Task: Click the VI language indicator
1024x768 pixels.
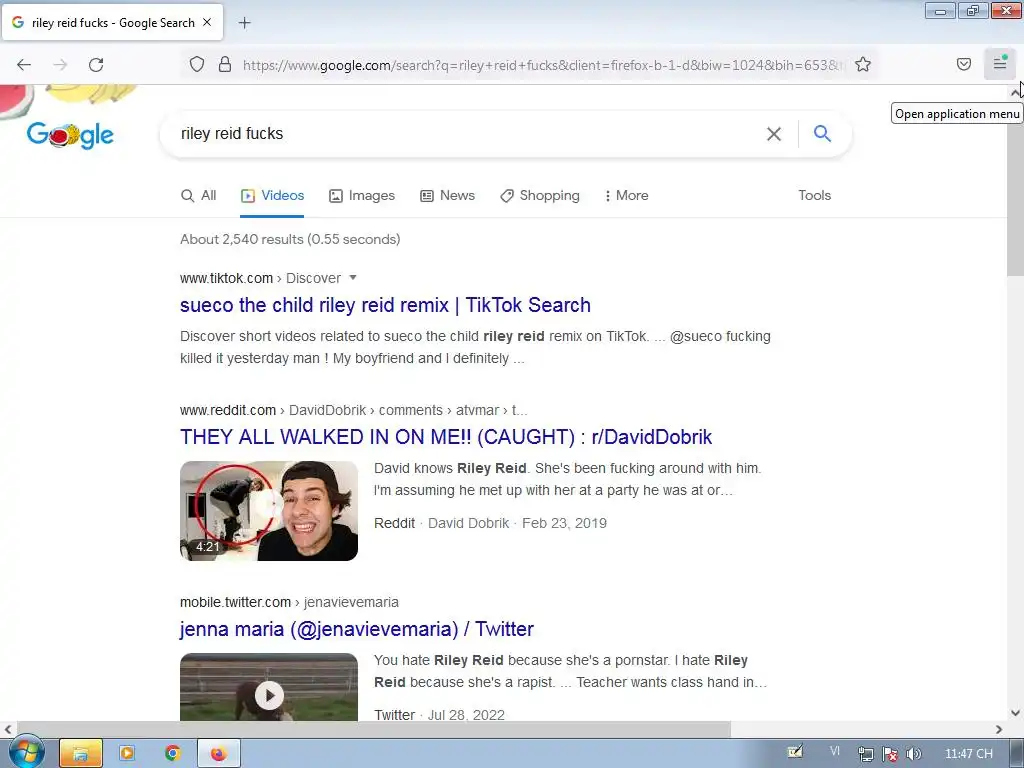Action: tap(835, 752)
